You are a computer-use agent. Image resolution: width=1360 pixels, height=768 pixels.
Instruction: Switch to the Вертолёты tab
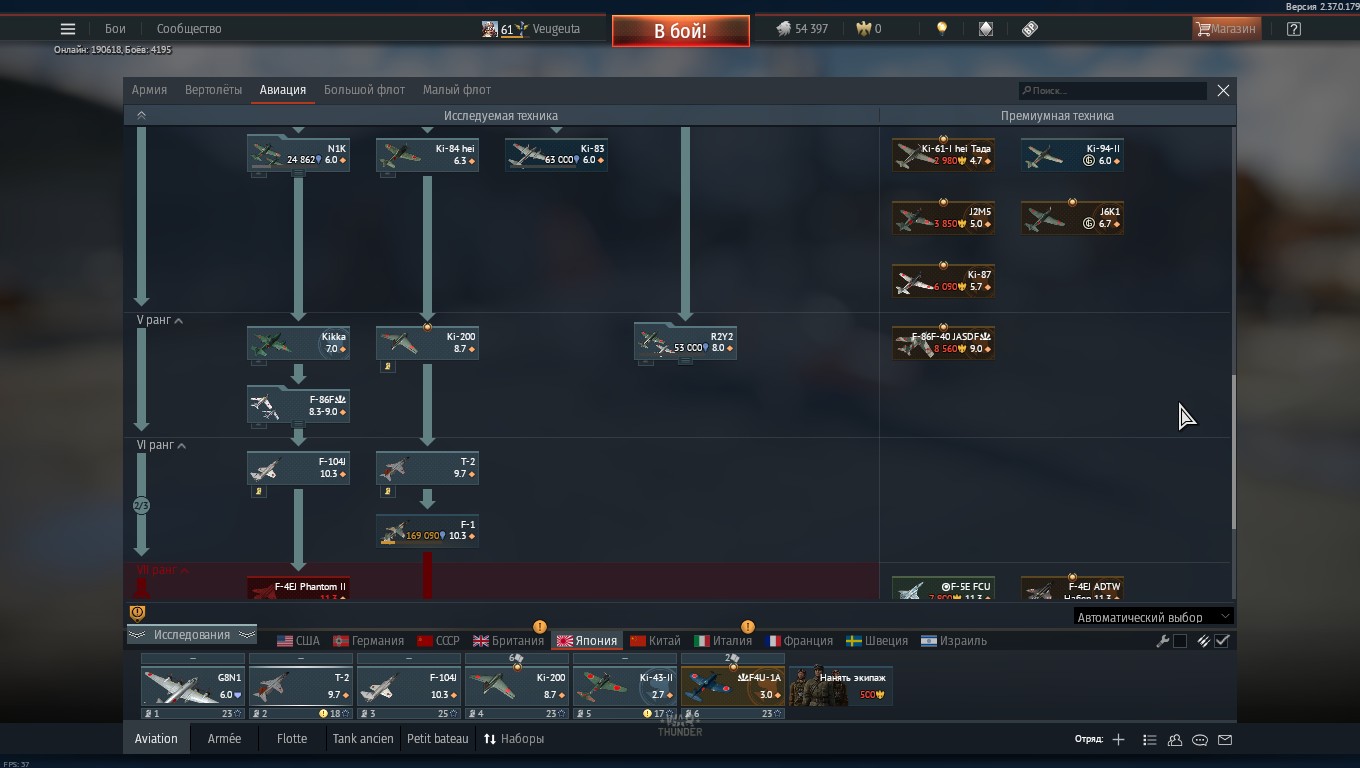pyautogui.click(x=213, y=90)
